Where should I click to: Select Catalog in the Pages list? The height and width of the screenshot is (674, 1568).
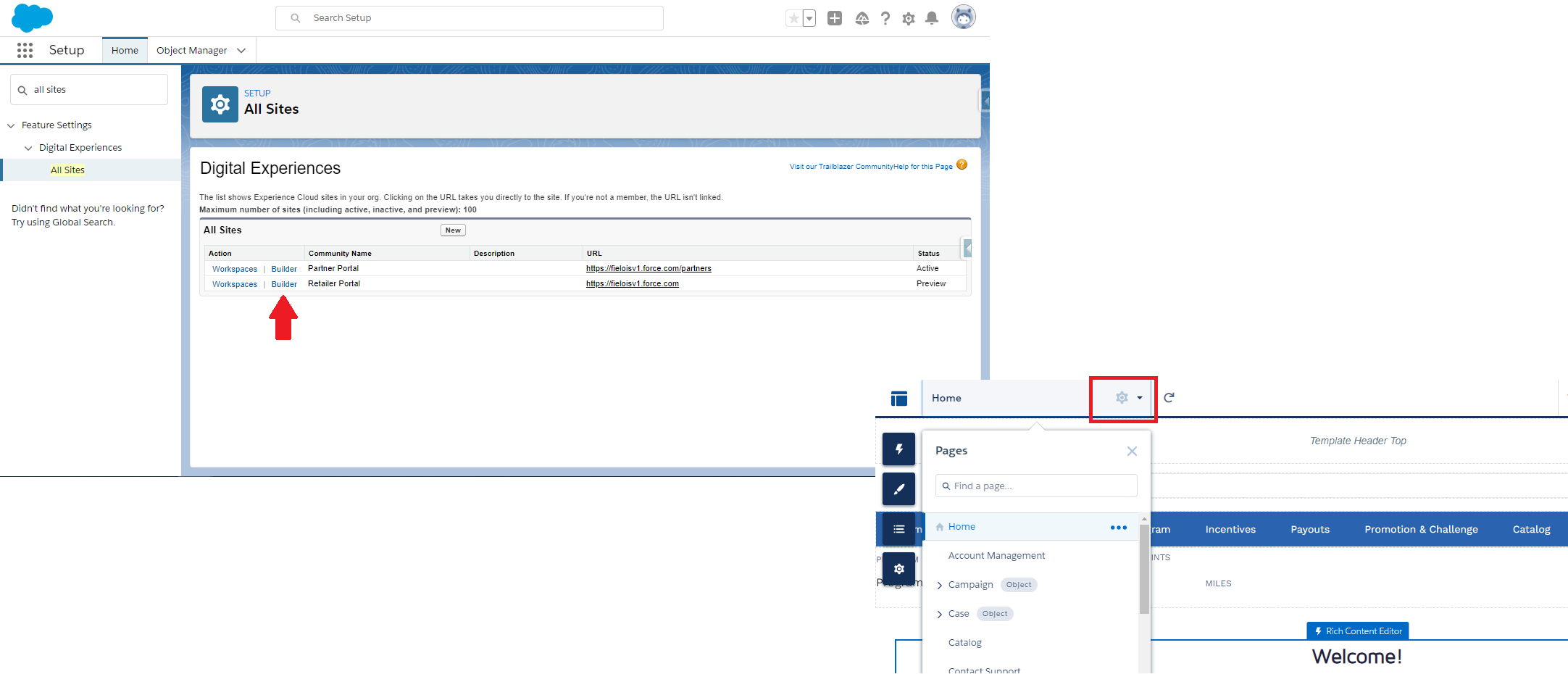[x=965, y=643]
